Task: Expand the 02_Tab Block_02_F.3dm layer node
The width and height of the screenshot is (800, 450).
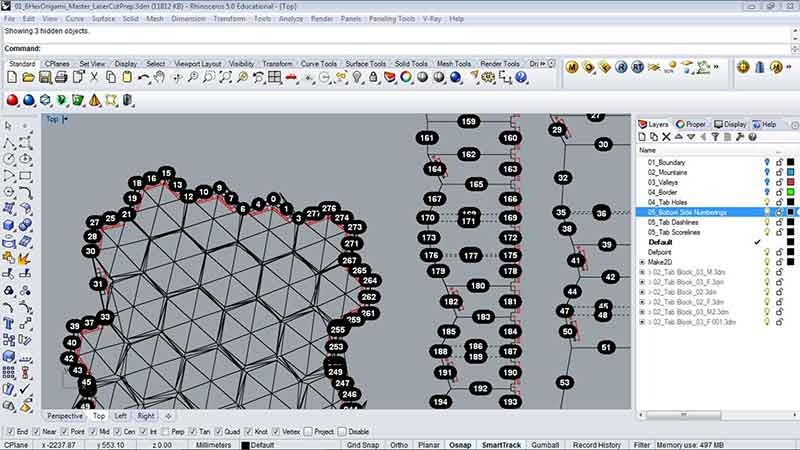Action: [x=642, y=302]
